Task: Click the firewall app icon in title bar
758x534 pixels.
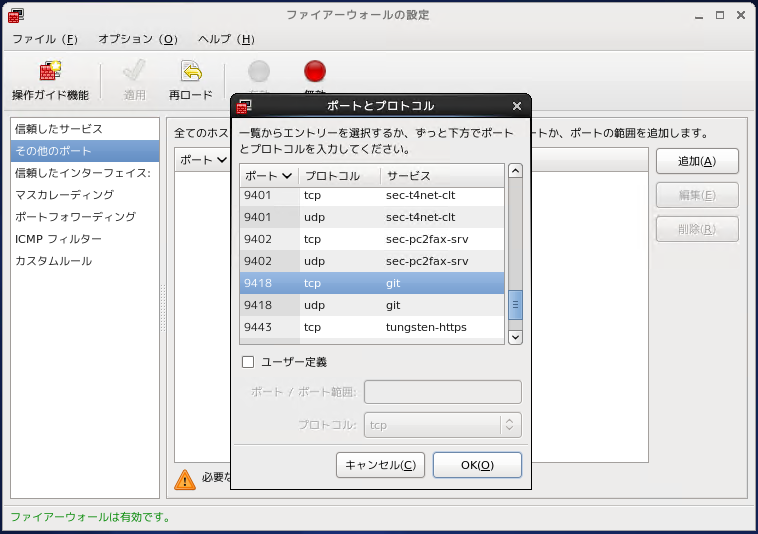Action: 15,15
